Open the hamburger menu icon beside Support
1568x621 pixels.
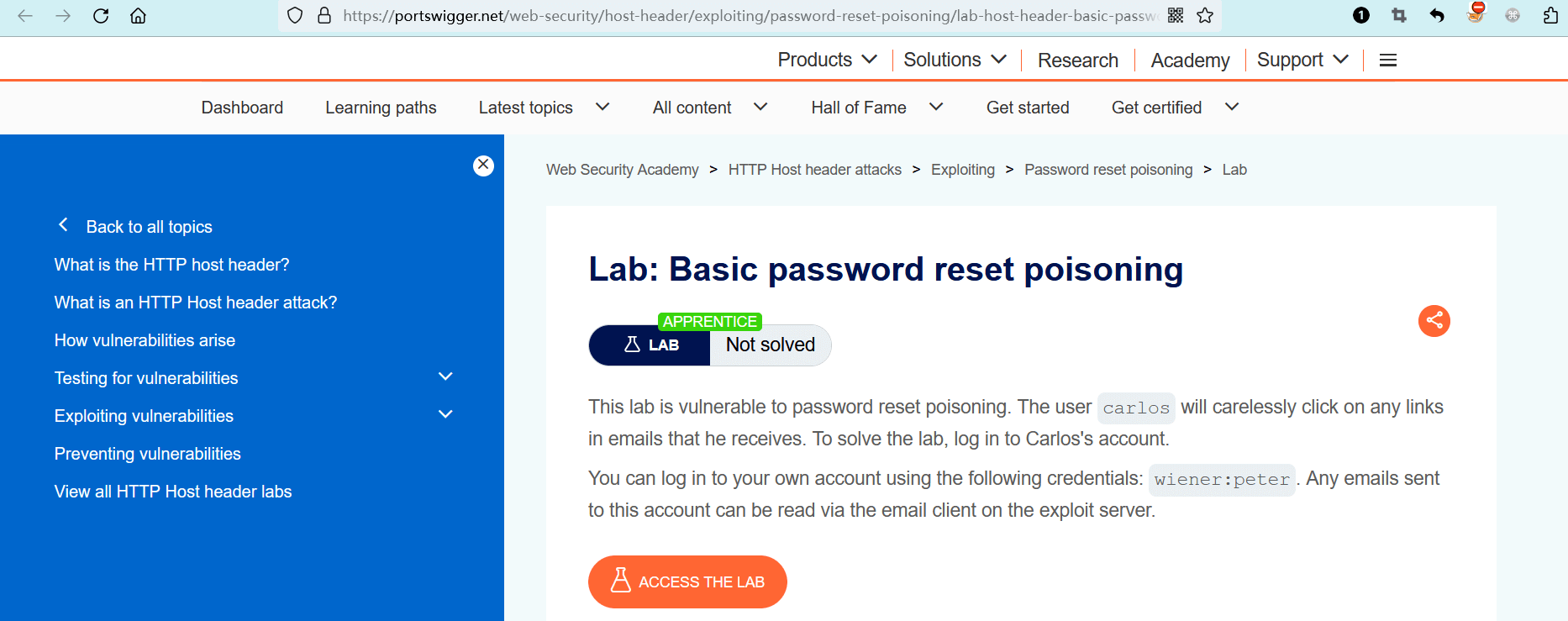click(x=1388, y=61)
